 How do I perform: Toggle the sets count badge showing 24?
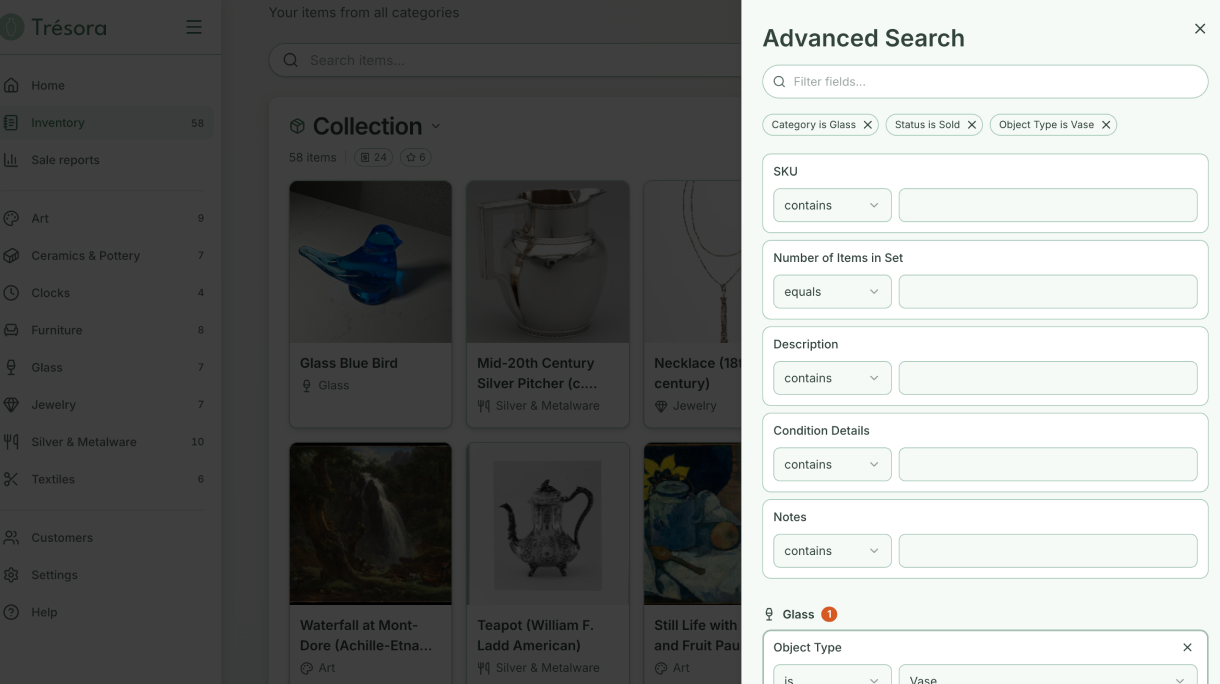(374, 157)
